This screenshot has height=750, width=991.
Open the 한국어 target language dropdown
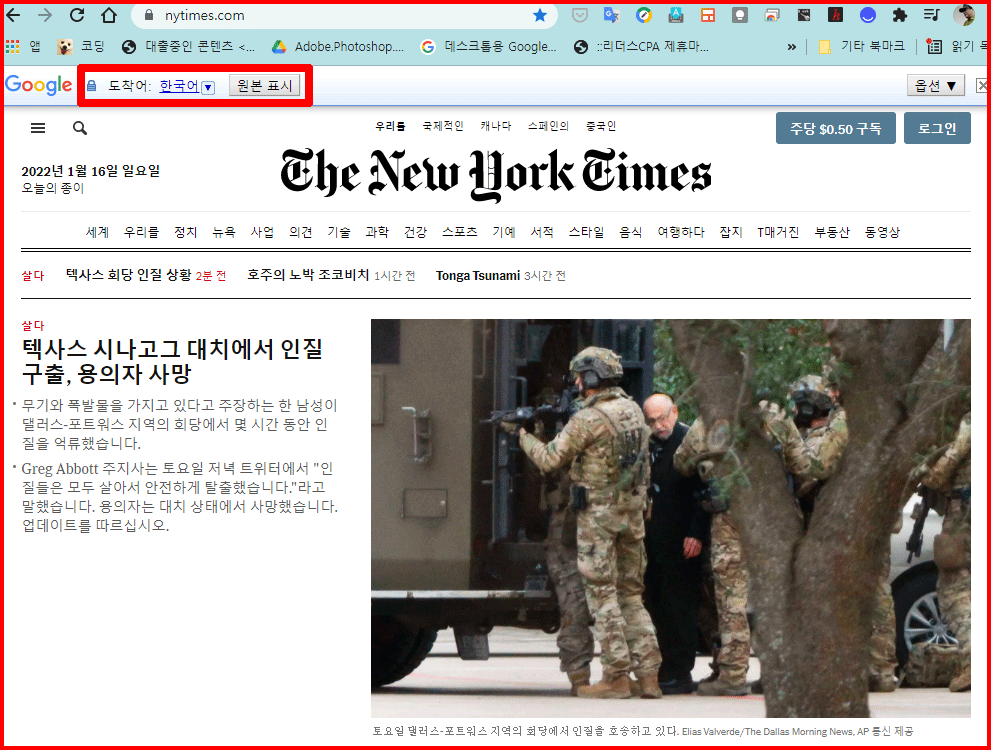(187, 87)
